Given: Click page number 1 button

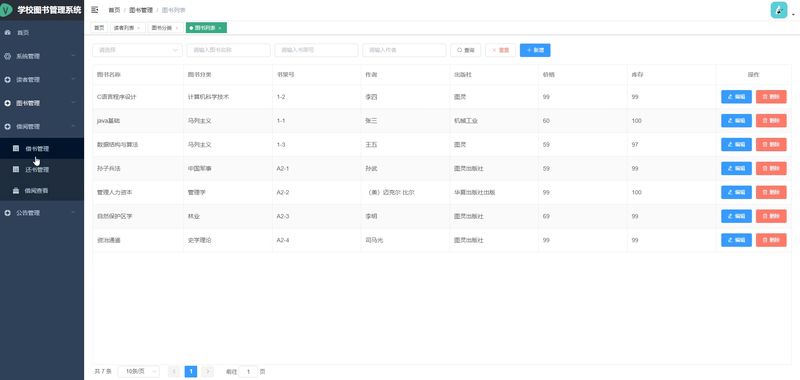Looking at the screenshot, I should 191,371.
